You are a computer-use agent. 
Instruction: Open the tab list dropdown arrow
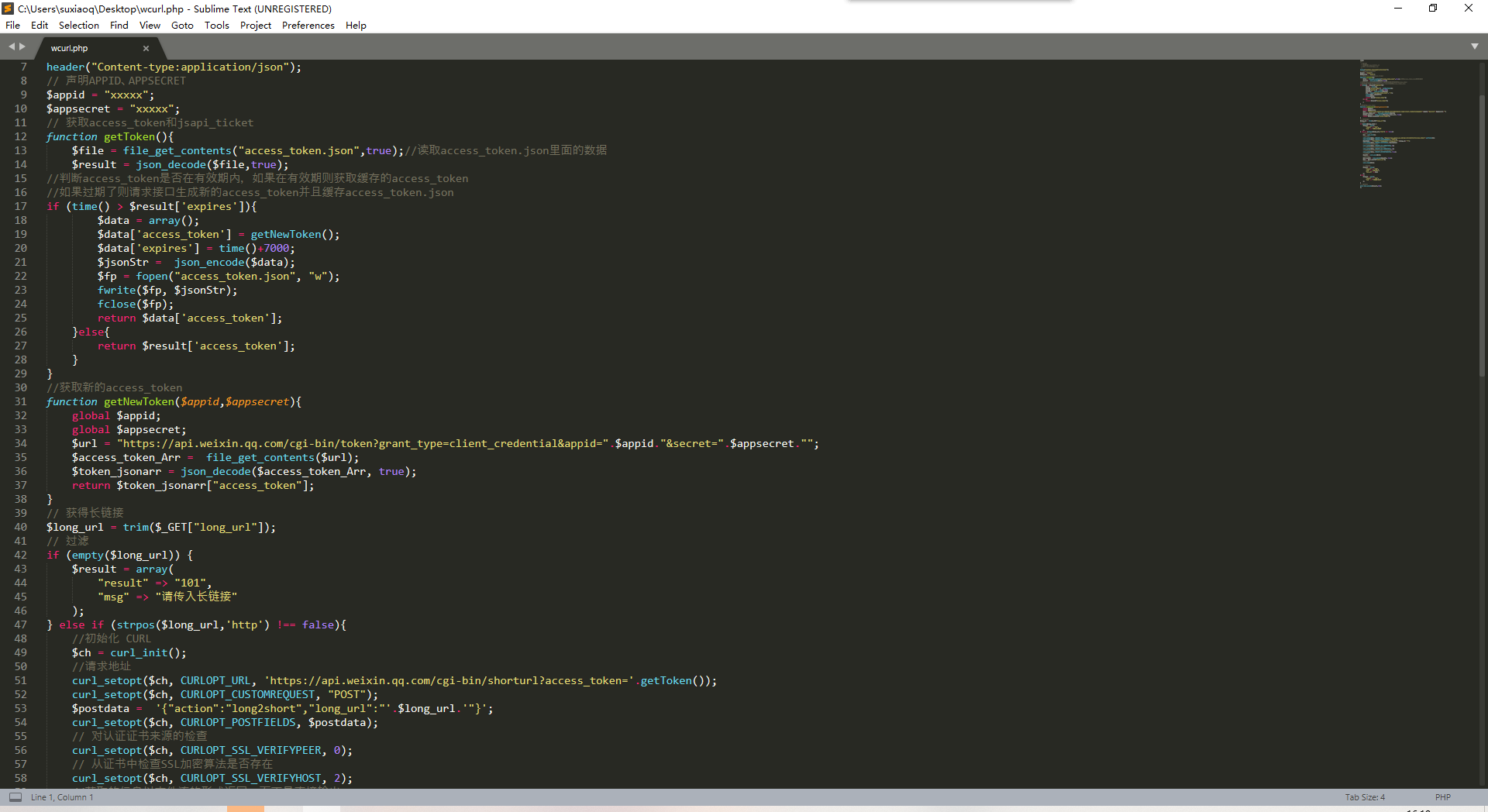[x=1474, y=46]
